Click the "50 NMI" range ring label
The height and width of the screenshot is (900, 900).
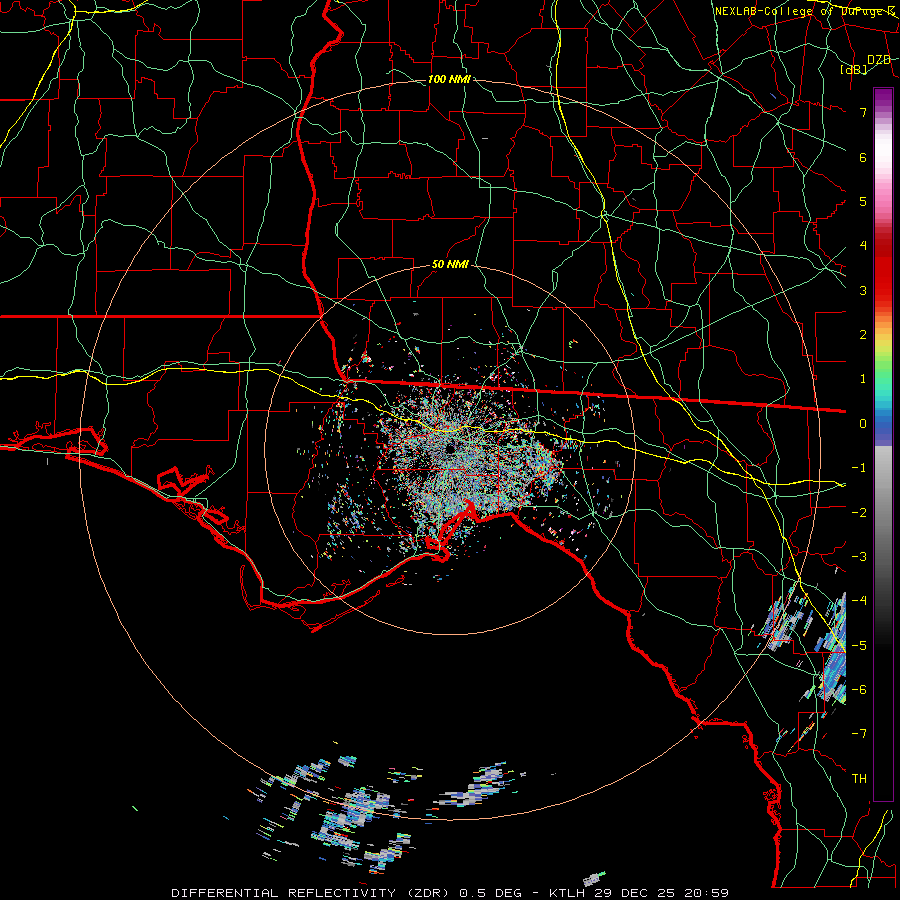pos(449,265)
